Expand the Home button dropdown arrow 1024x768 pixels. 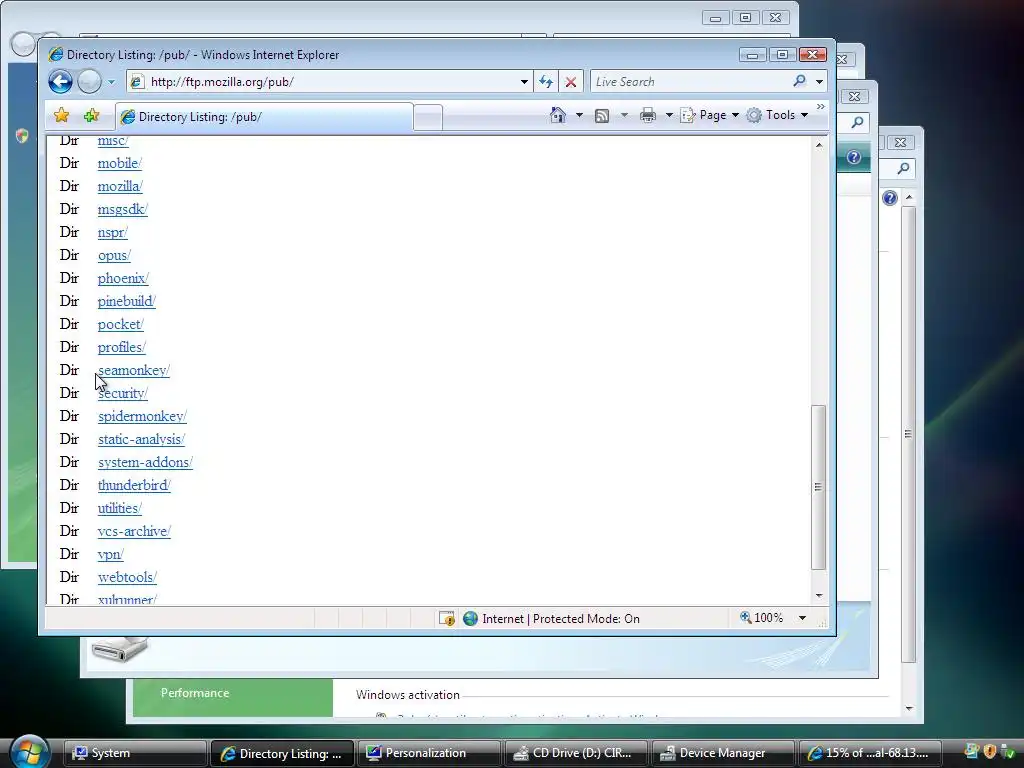tap(579, 116)
